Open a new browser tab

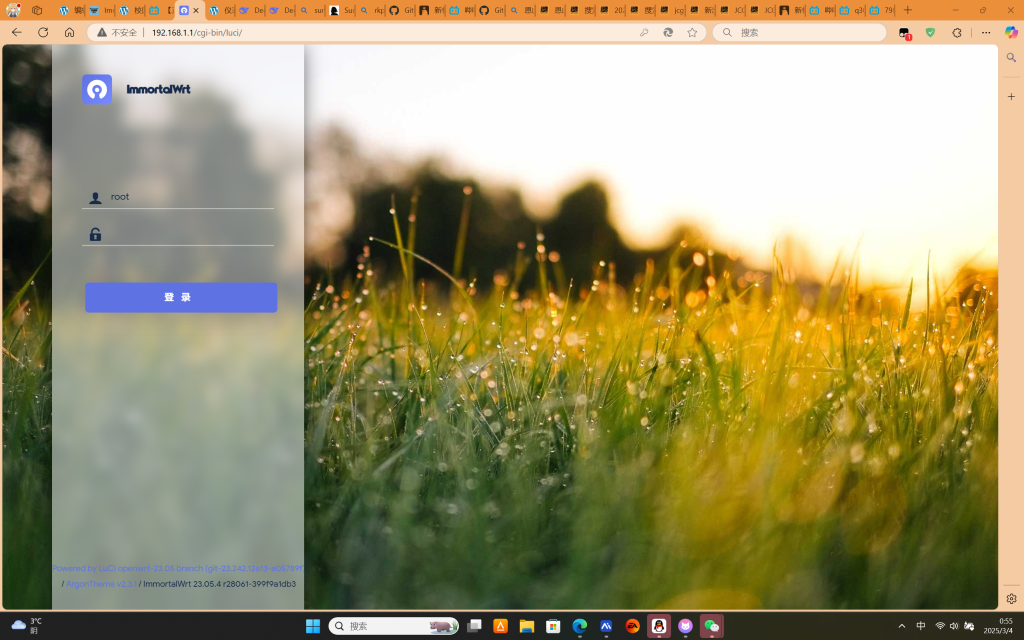click(908, 10)
